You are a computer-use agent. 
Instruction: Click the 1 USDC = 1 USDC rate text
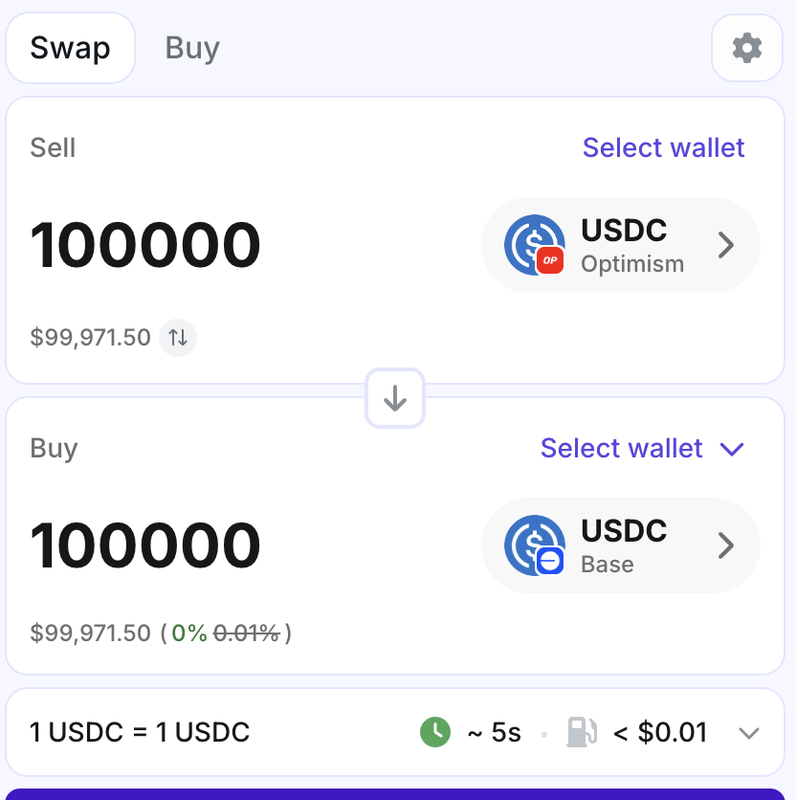click(140, 732)
